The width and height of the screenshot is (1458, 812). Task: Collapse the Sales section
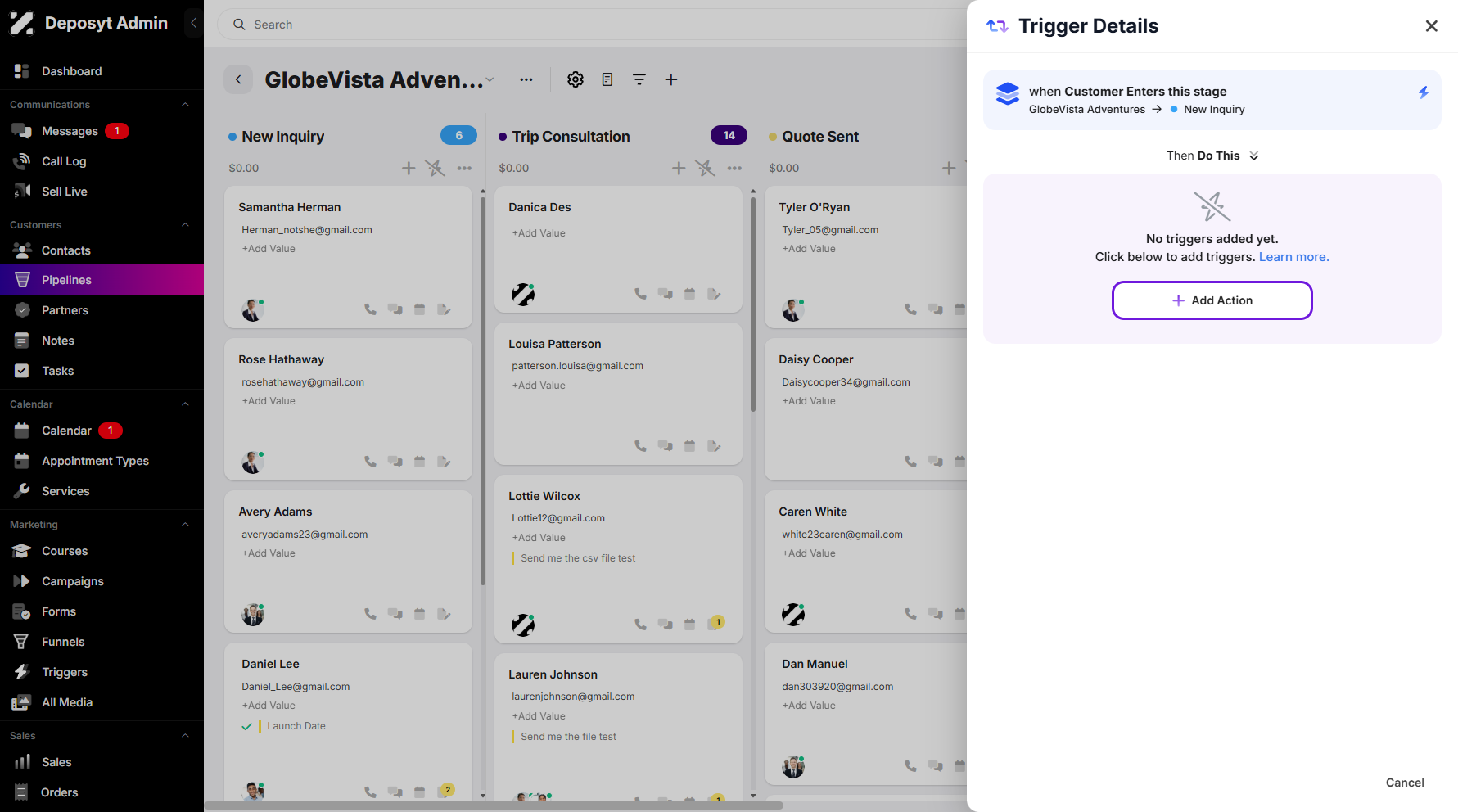pyautogui.click(x=185, y=736)
